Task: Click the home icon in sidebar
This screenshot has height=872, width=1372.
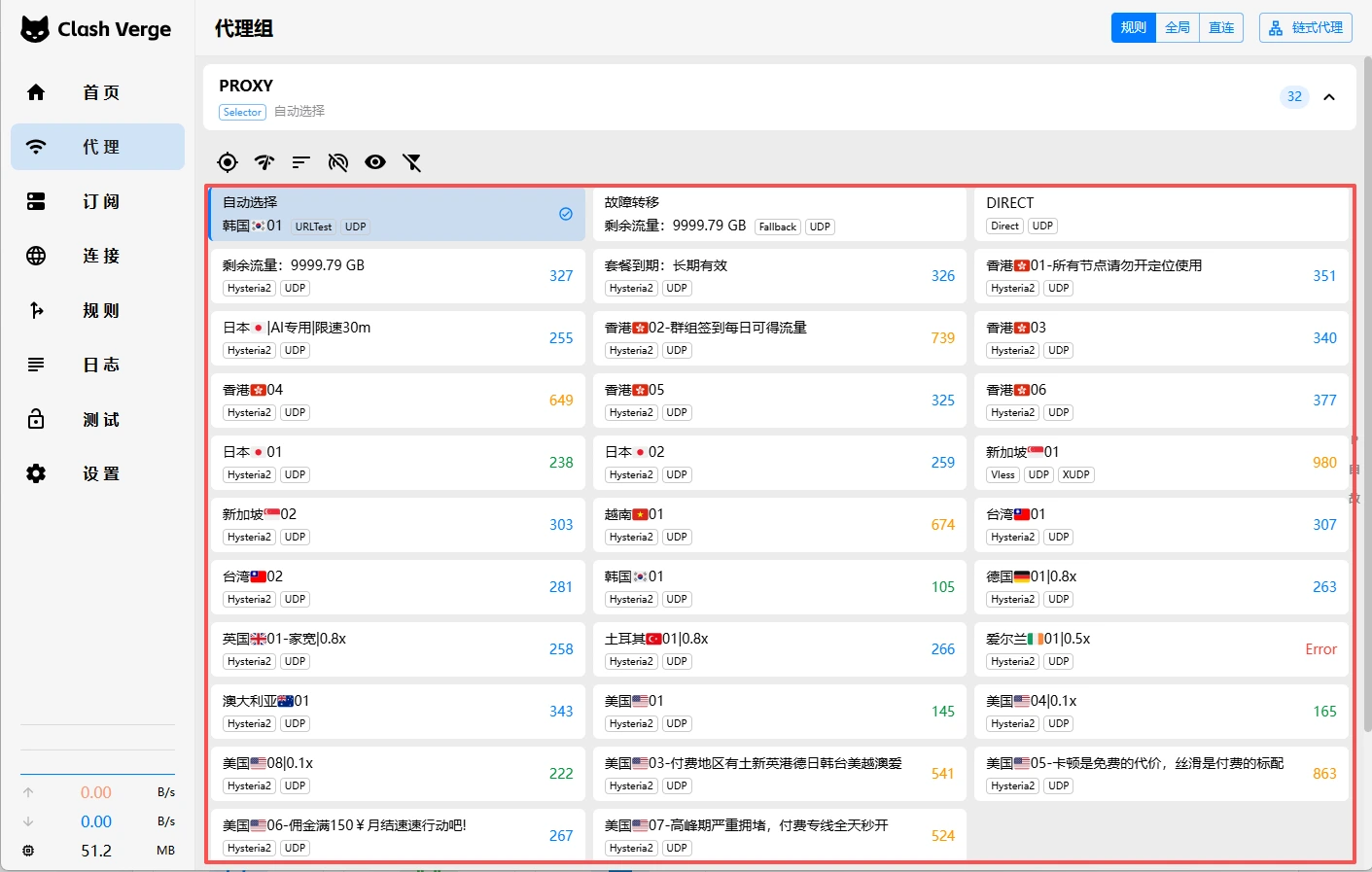Action: pyautogui.click(x=36, y=92)
